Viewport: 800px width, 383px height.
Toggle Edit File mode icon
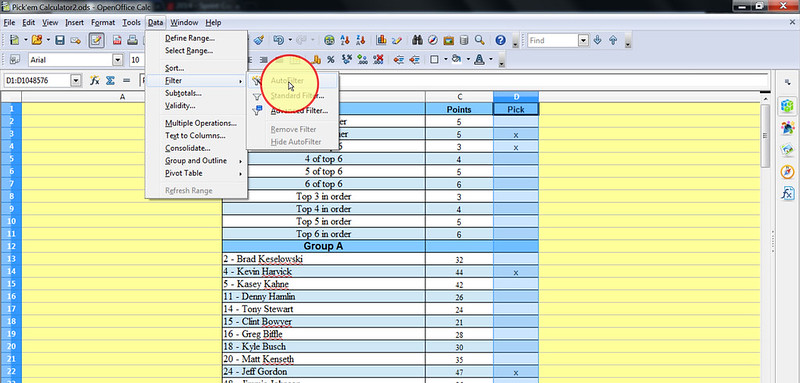(96, 40)
